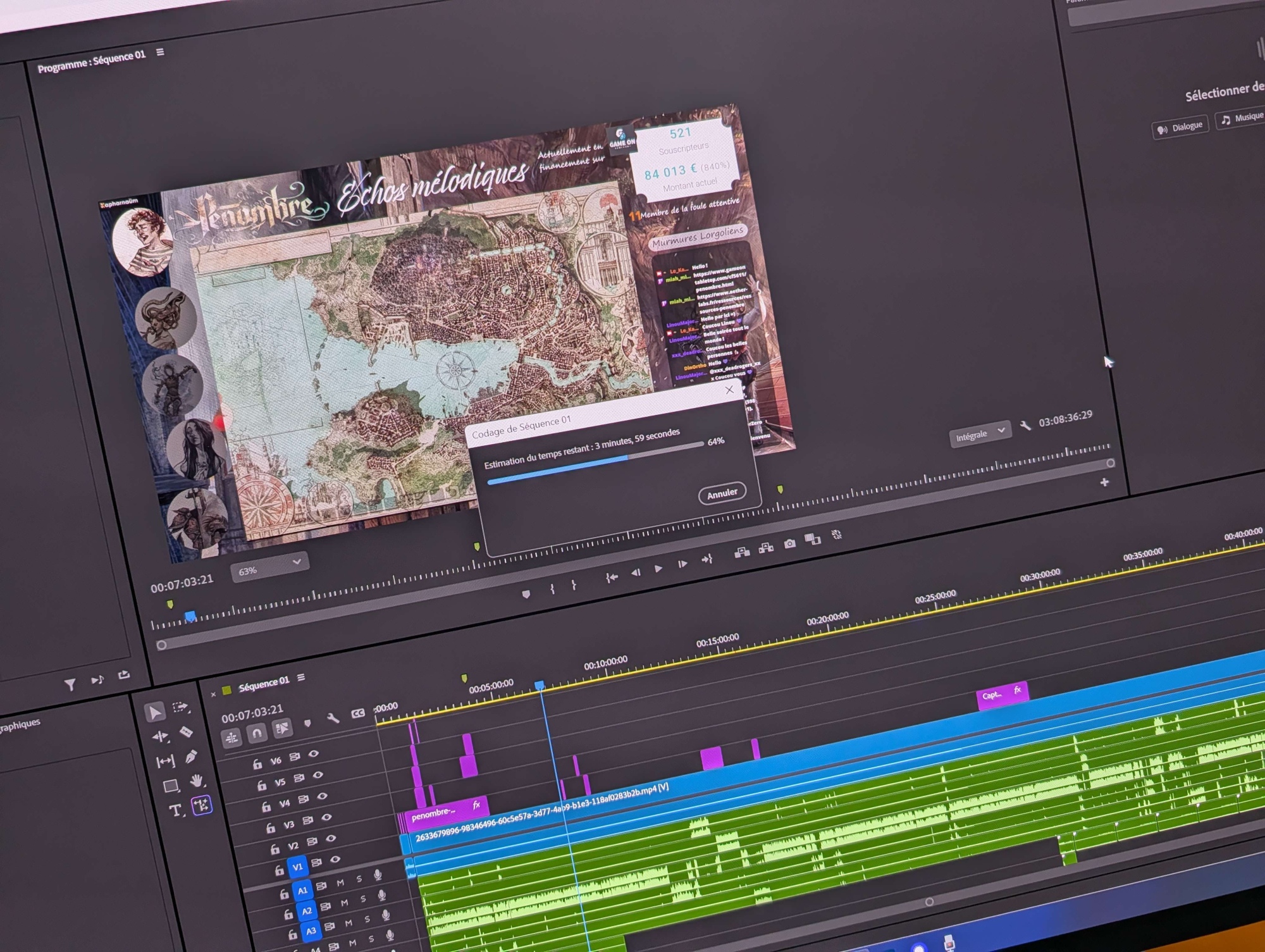Screen dimensions: 1265x952
Task: Select the Hand tool
Action: [x=196, y=781]
